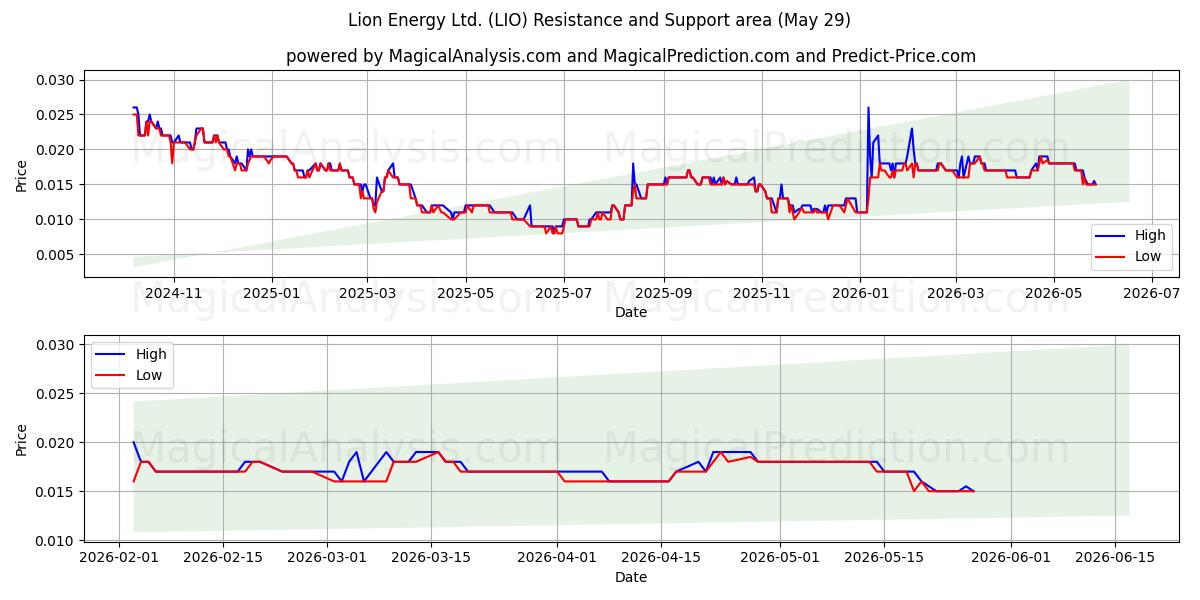This screenshot has height=600, width=1200.
Task: Click the '2026-06-15' label on bottom chart
Action: click(x=1114, y=559)
